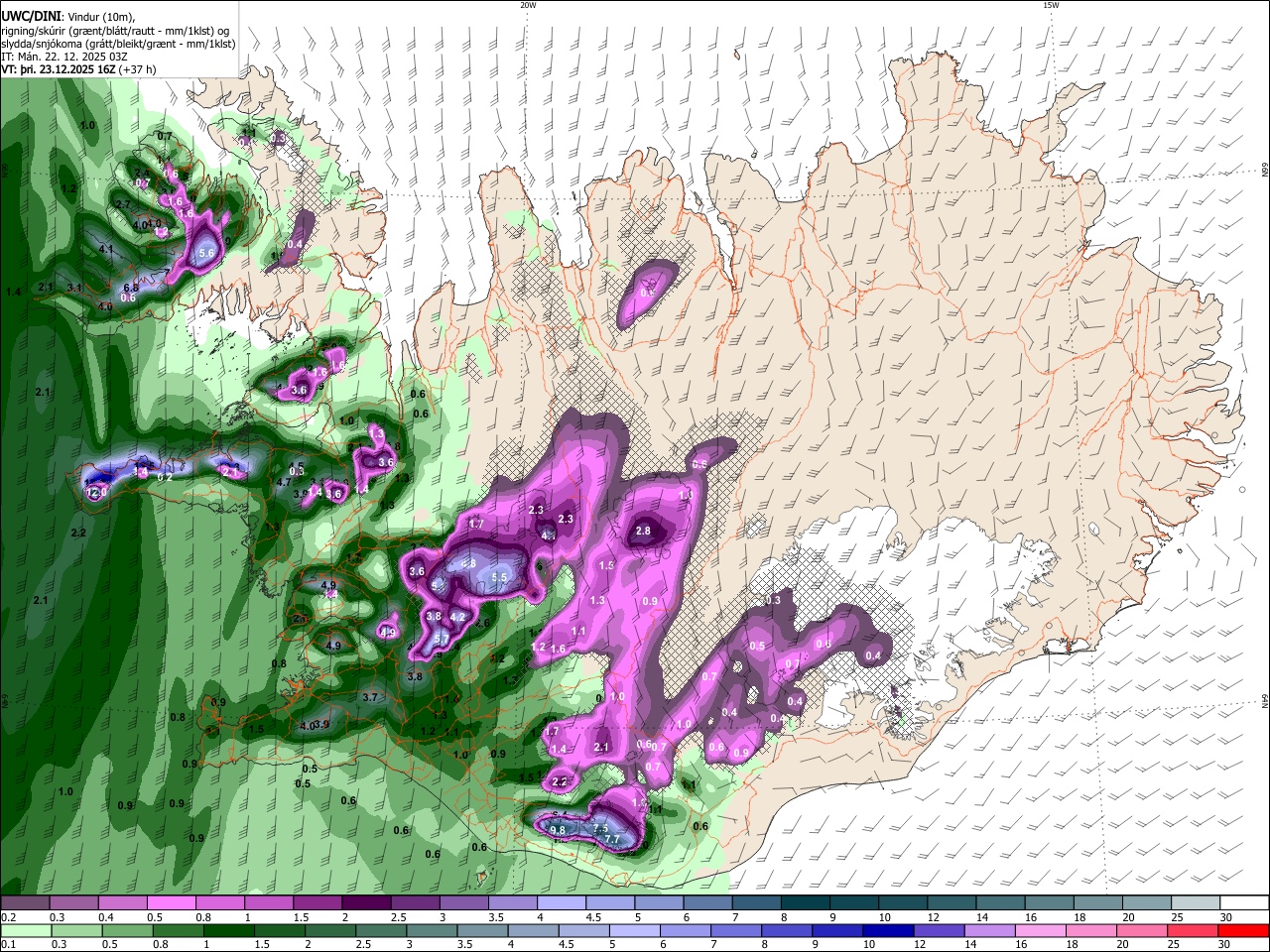1270x952 pixels.
Task: Click the 0.4 label in snow legend
Action: 106,917
